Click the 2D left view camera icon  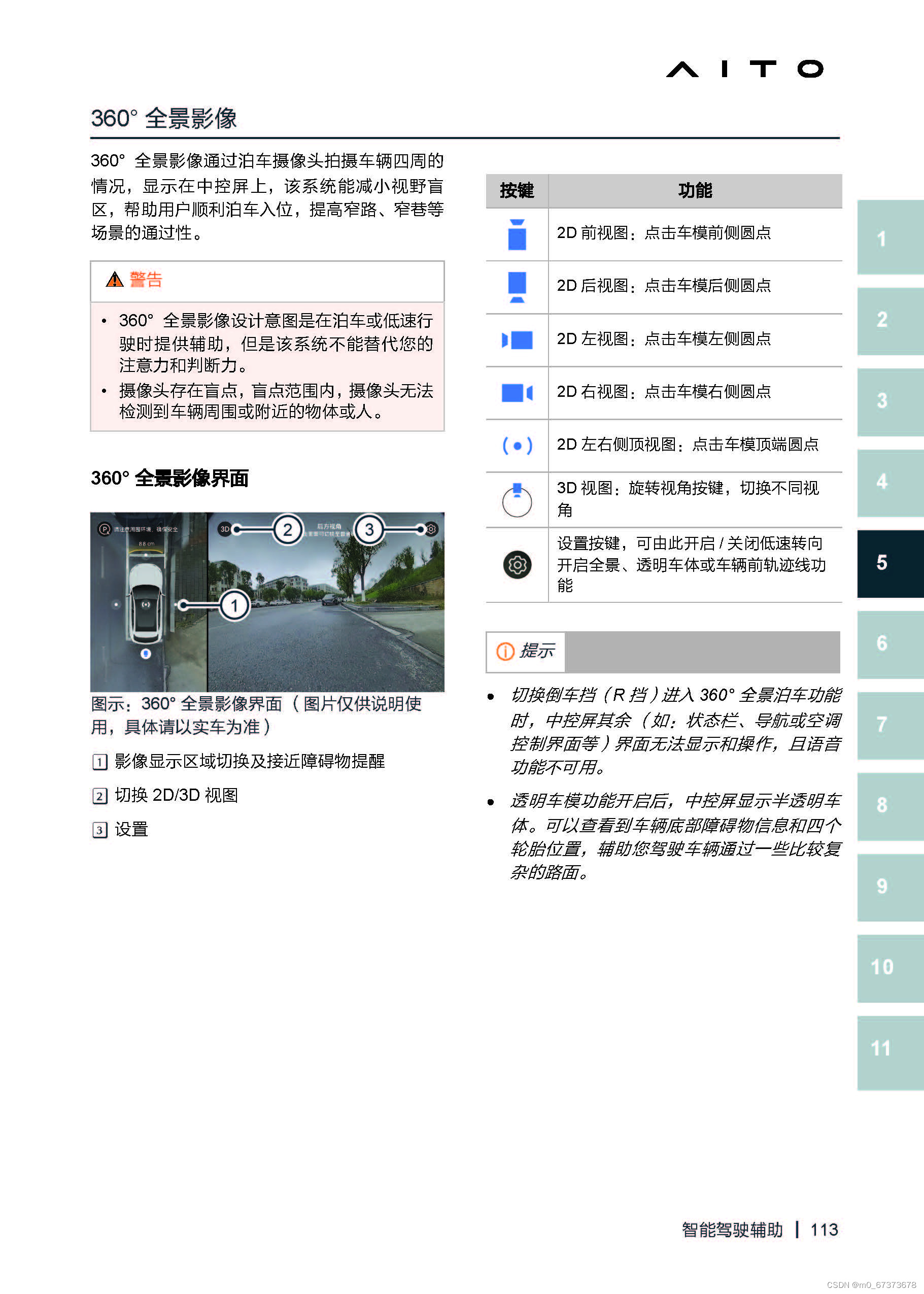click(x=517, y=339)
